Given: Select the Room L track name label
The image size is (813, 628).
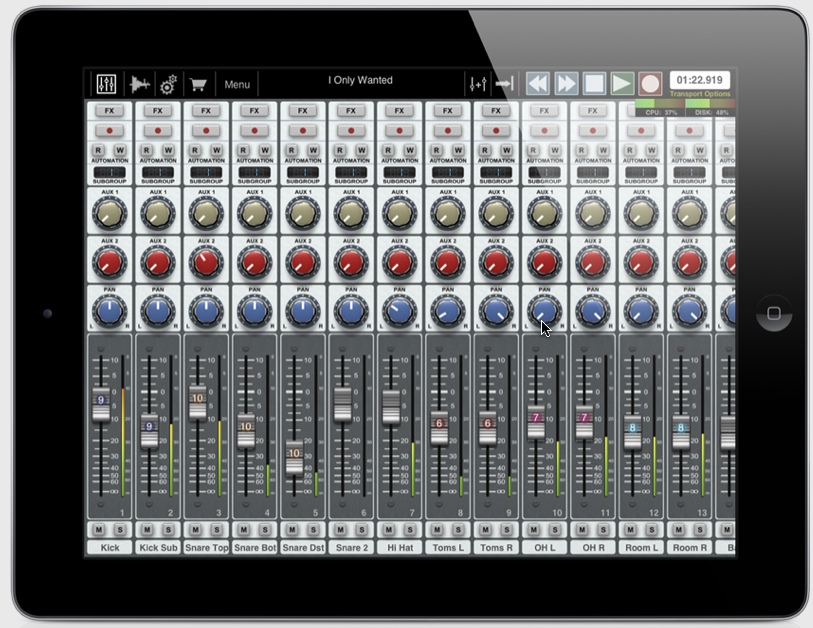Looking at the screenshot, I should (x=641, y=548).
